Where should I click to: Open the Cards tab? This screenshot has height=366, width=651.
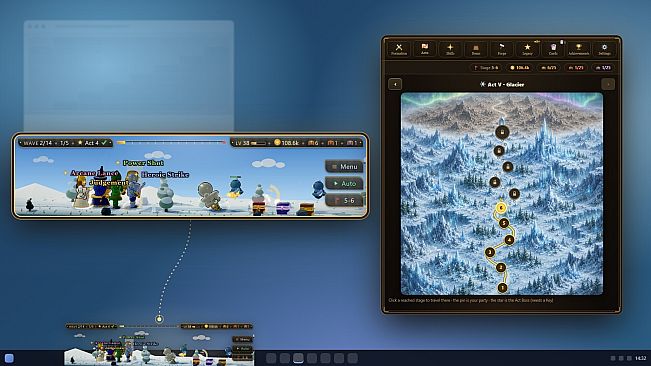tap(553, 49)
